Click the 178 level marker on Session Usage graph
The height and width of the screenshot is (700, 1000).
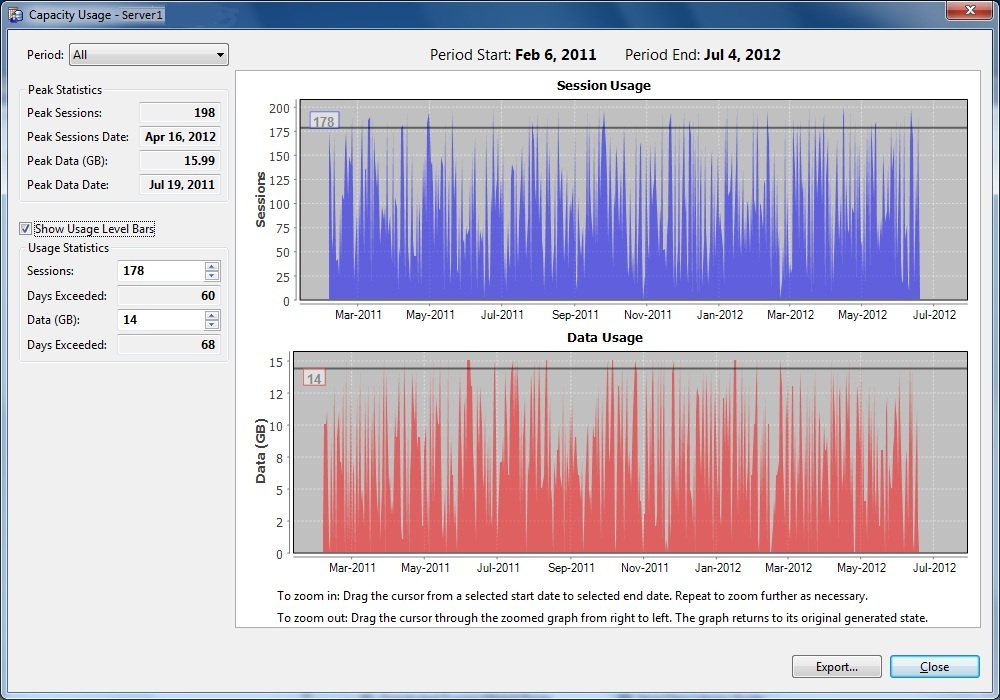pyautogui.click(x=323, y=122)
